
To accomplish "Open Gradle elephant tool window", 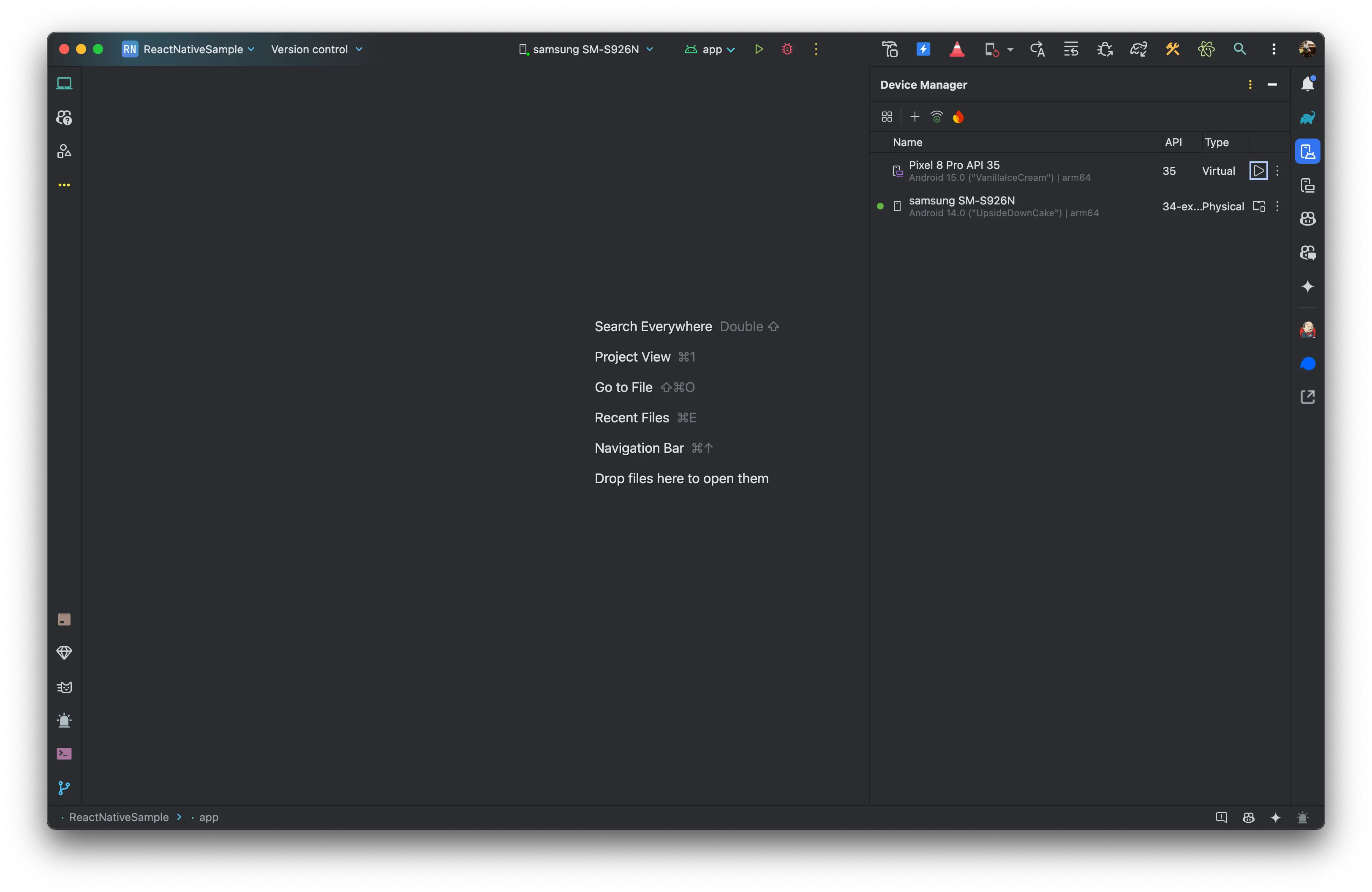I will [x=1307, y=118].
